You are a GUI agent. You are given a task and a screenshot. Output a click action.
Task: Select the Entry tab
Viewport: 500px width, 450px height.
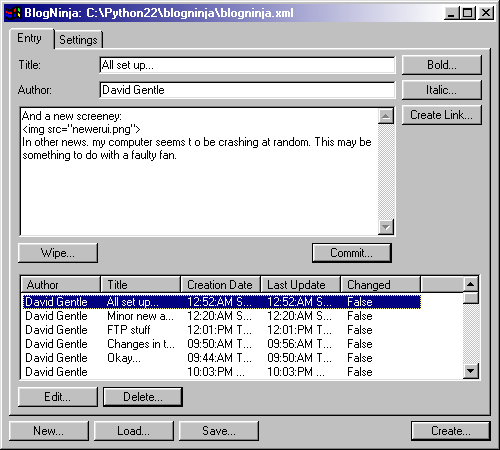click(30, 38)
